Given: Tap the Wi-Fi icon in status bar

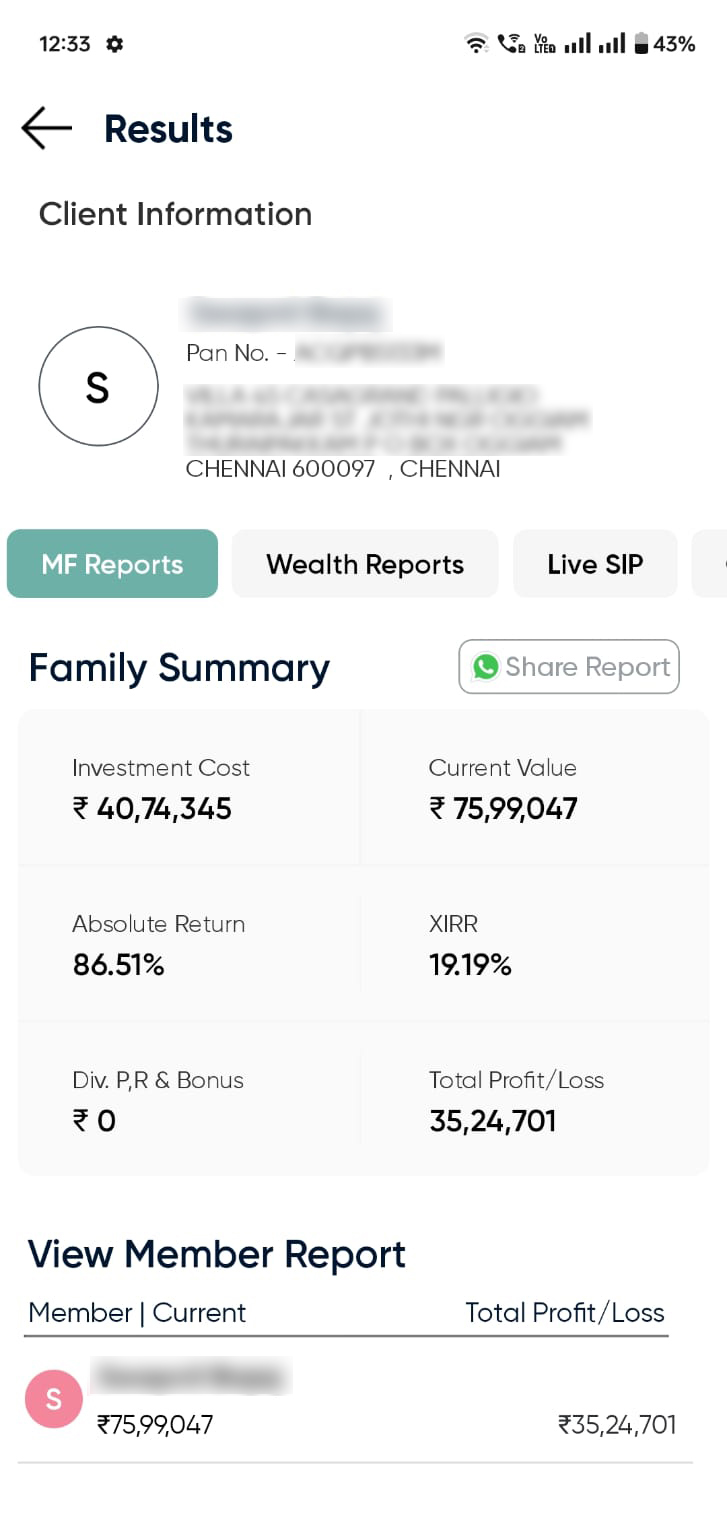Looking at the screenshot, I should (x=476, y=44).
